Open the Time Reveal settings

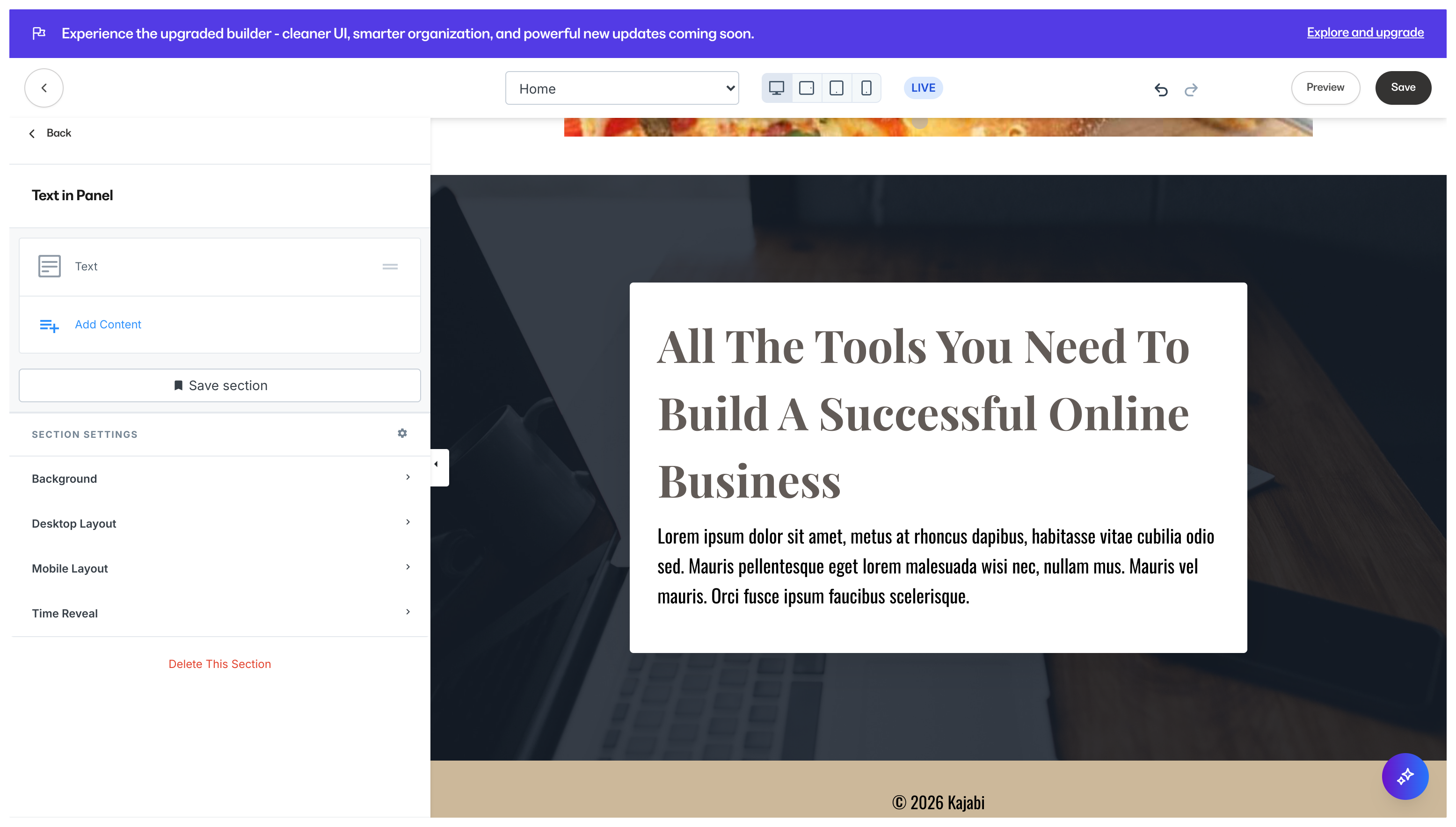point(220,613)
